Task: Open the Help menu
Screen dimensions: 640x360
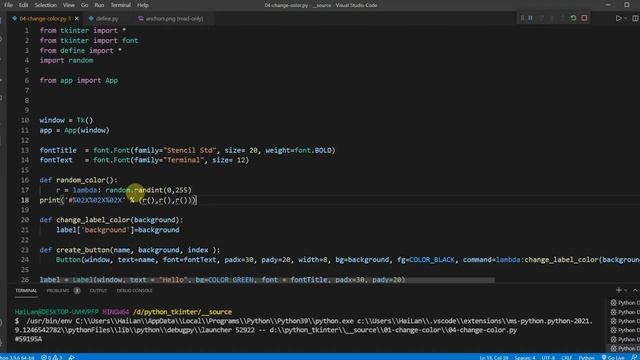Action: 143,5
